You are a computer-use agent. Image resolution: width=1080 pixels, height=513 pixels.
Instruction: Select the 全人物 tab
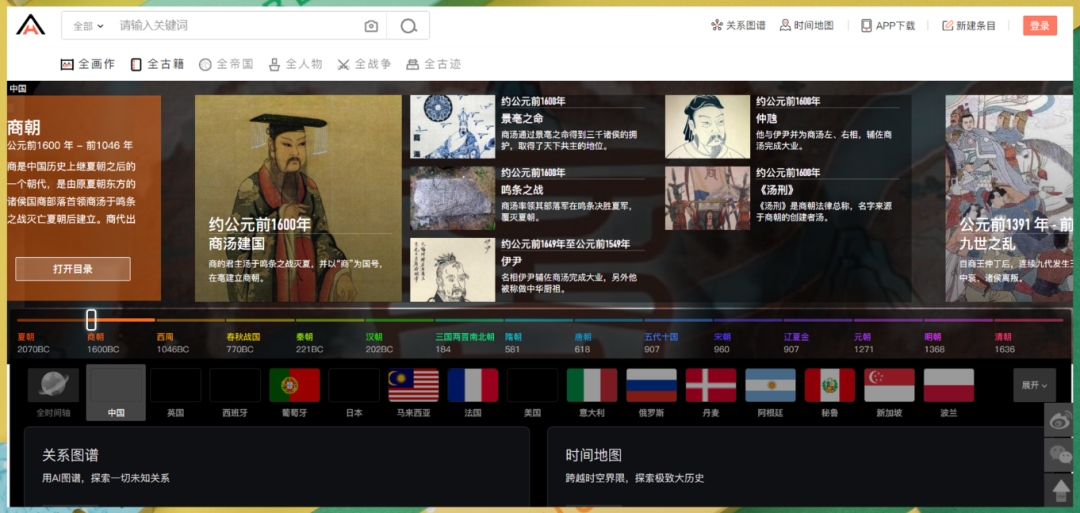[x=295, y=64]
